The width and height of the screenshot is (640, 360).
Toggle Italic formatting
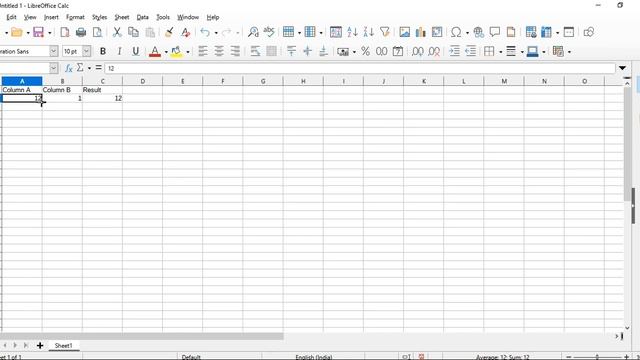point(119,51)
